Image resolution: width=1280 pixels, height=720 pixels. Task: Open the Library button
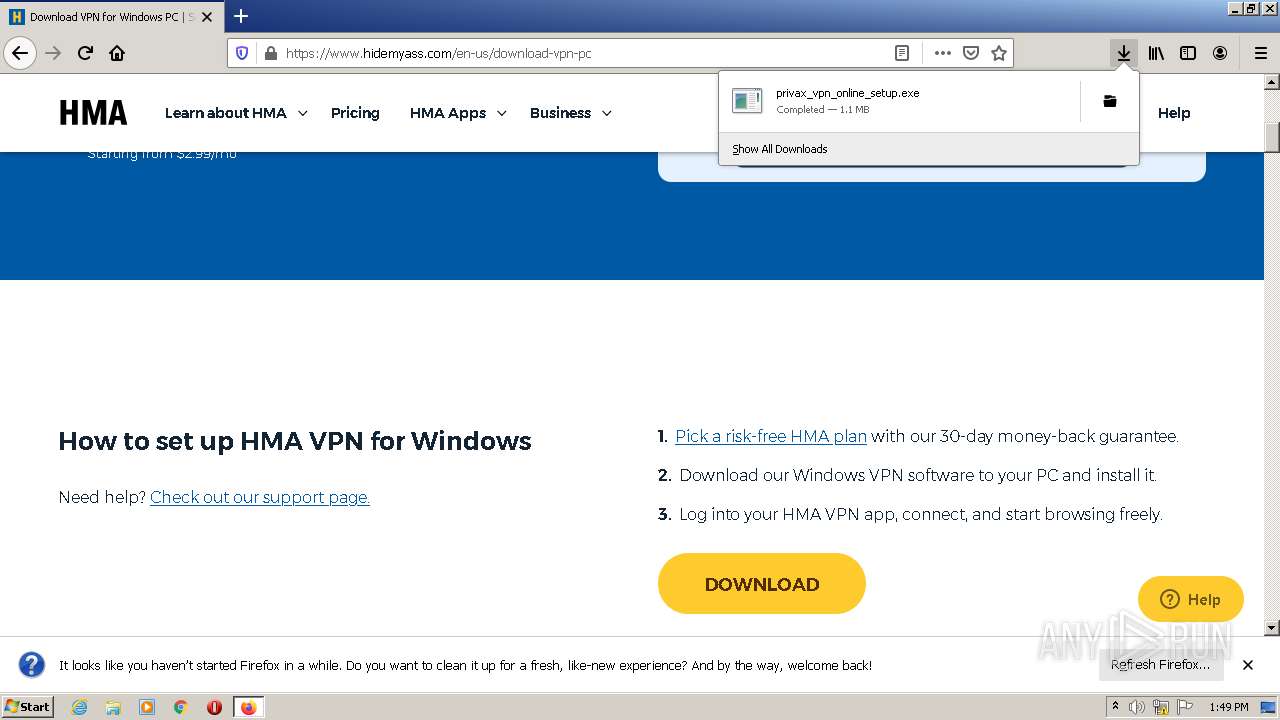1156,53
